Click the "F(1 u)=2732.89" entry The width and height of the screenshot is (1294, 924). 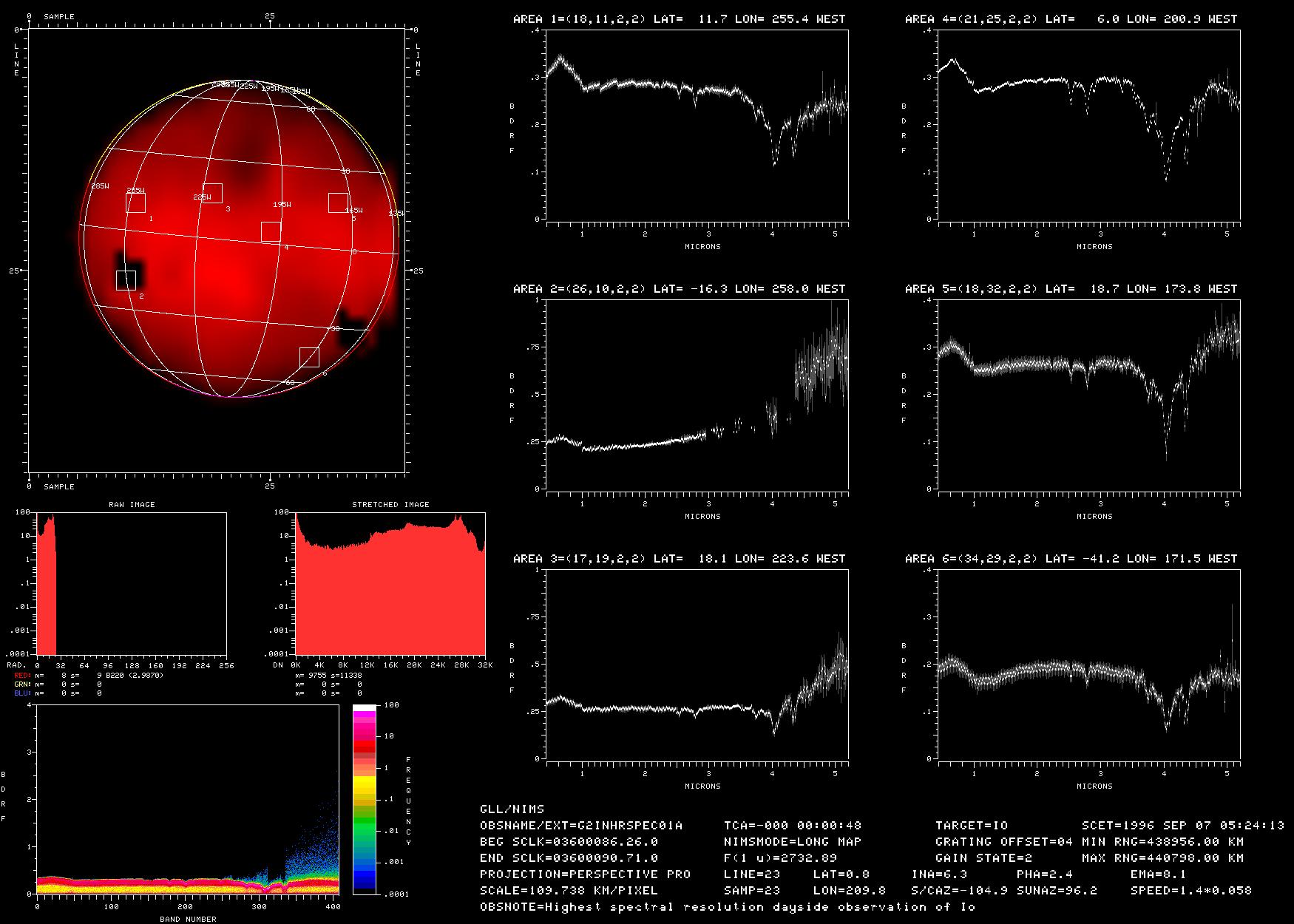[780, 857]
